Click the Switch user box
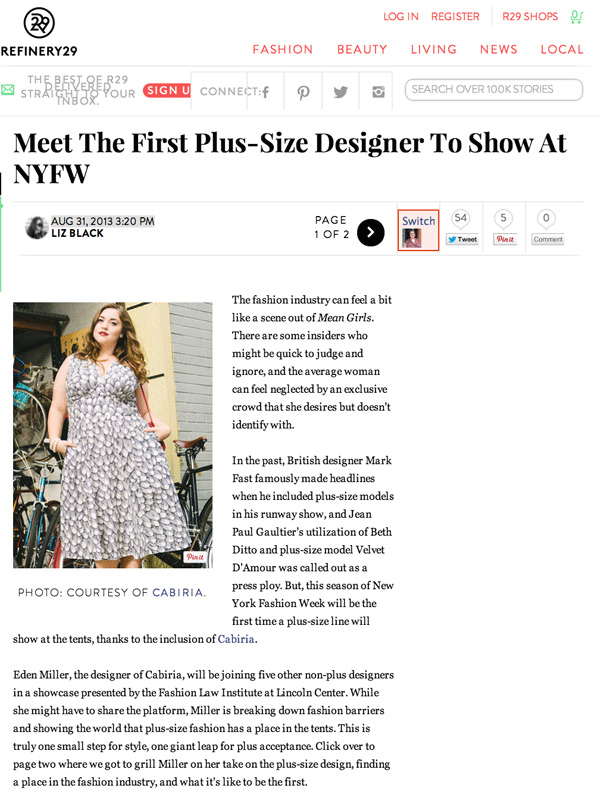Image resolution: width=600 pixels, height=807 pixels. [x=418, y=230]
